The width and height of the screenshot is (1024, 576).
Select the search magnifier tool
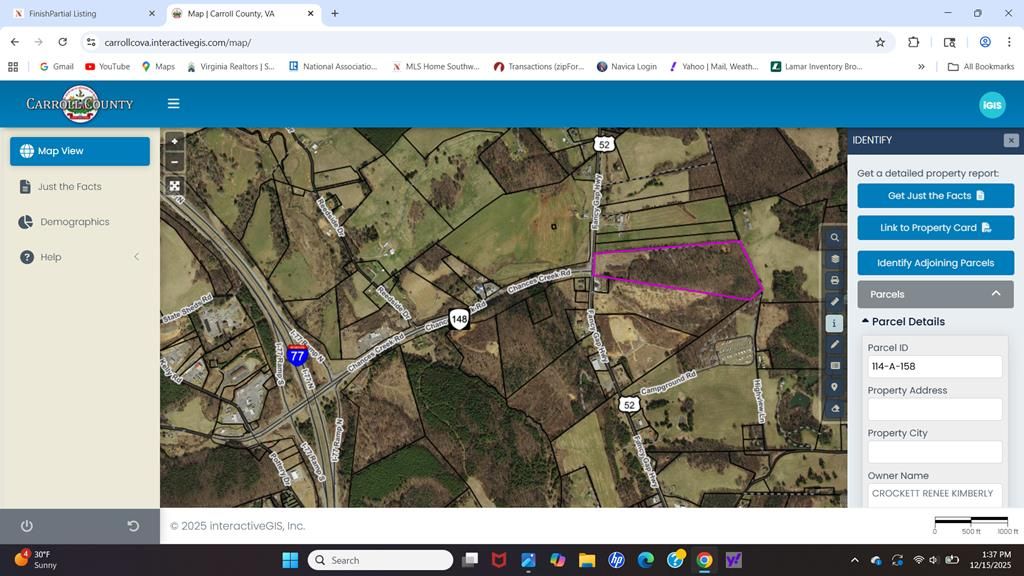pos(835,237)
